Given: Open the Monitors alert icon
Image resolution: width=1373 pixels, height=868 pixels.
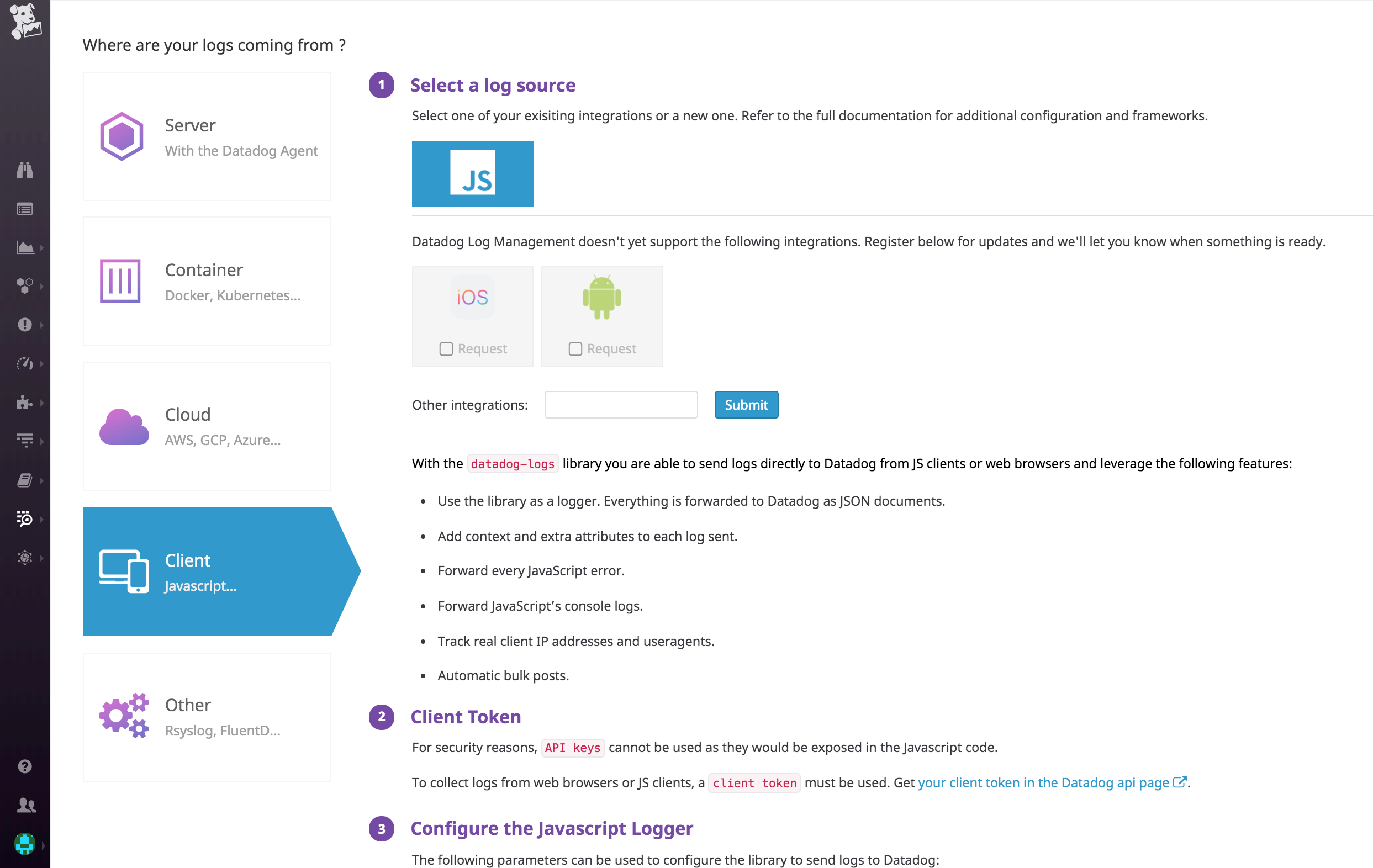Looking at the screenshot, I should click(25, 325).
